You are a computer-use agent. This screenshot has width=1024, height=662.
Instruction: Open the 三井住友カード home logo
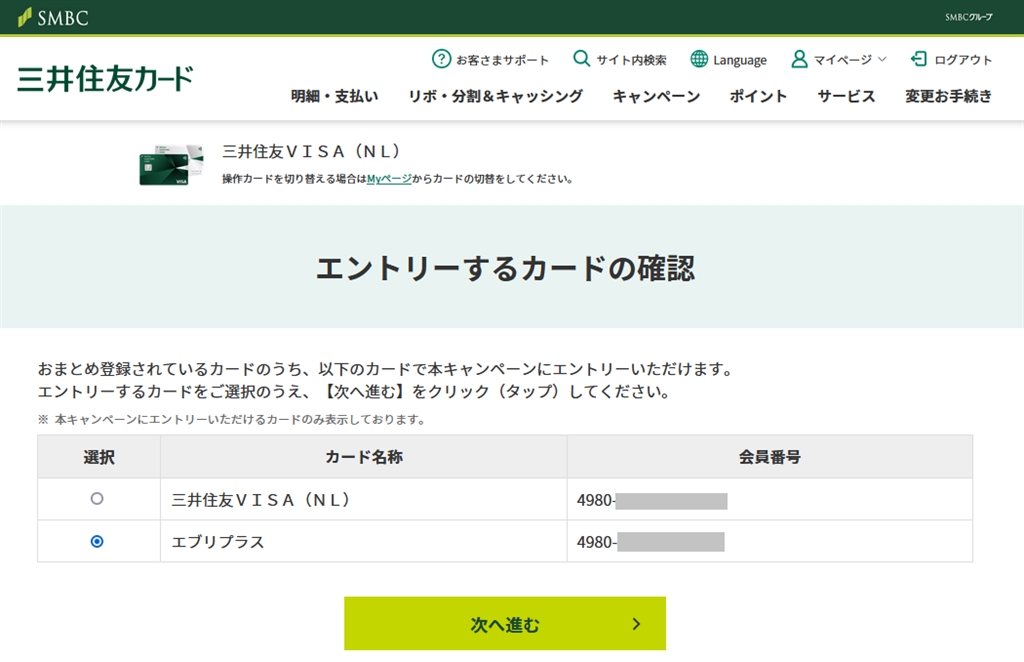coord(105,78)
